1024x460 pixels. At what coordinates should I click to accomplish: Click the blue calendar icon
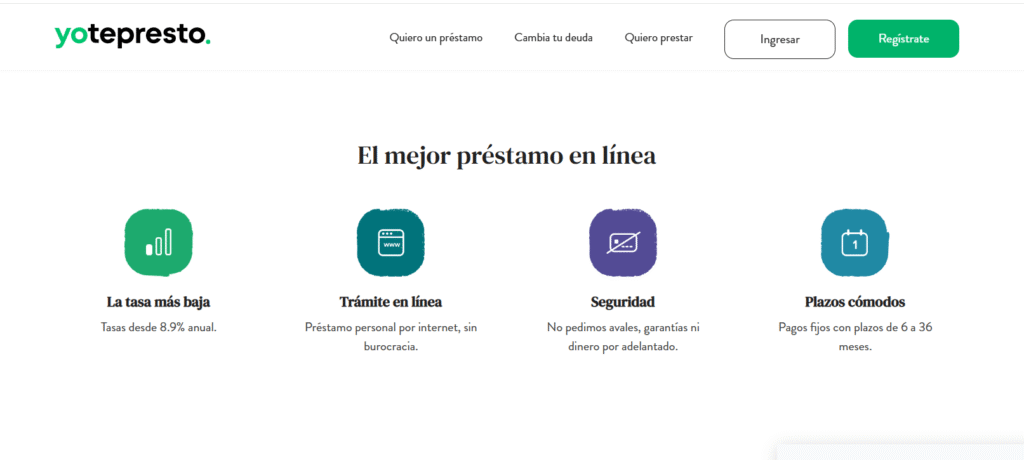(x=855, y=242)
